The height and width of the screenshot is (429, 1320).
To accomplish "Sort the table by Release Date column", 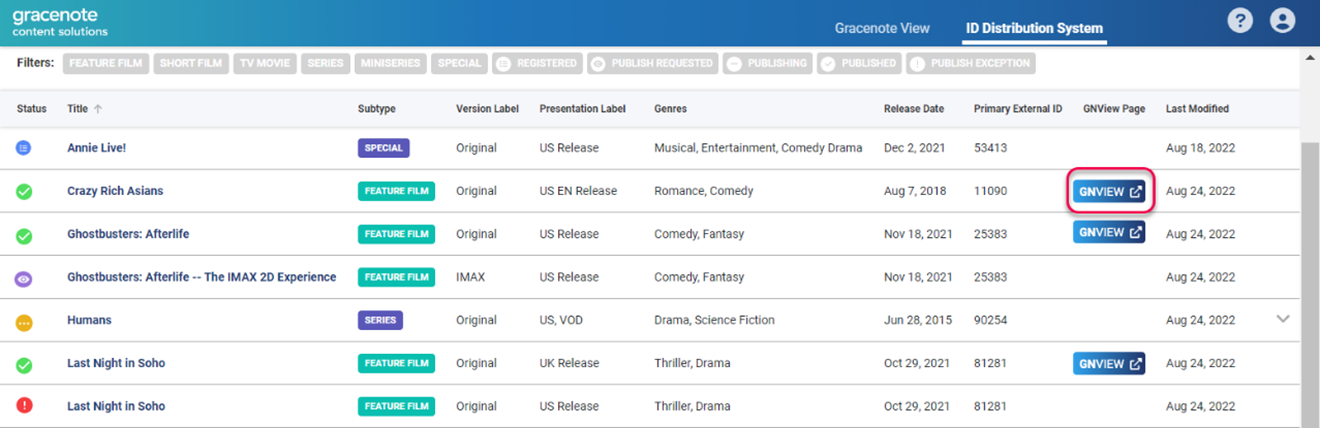I will coord(913,109).
